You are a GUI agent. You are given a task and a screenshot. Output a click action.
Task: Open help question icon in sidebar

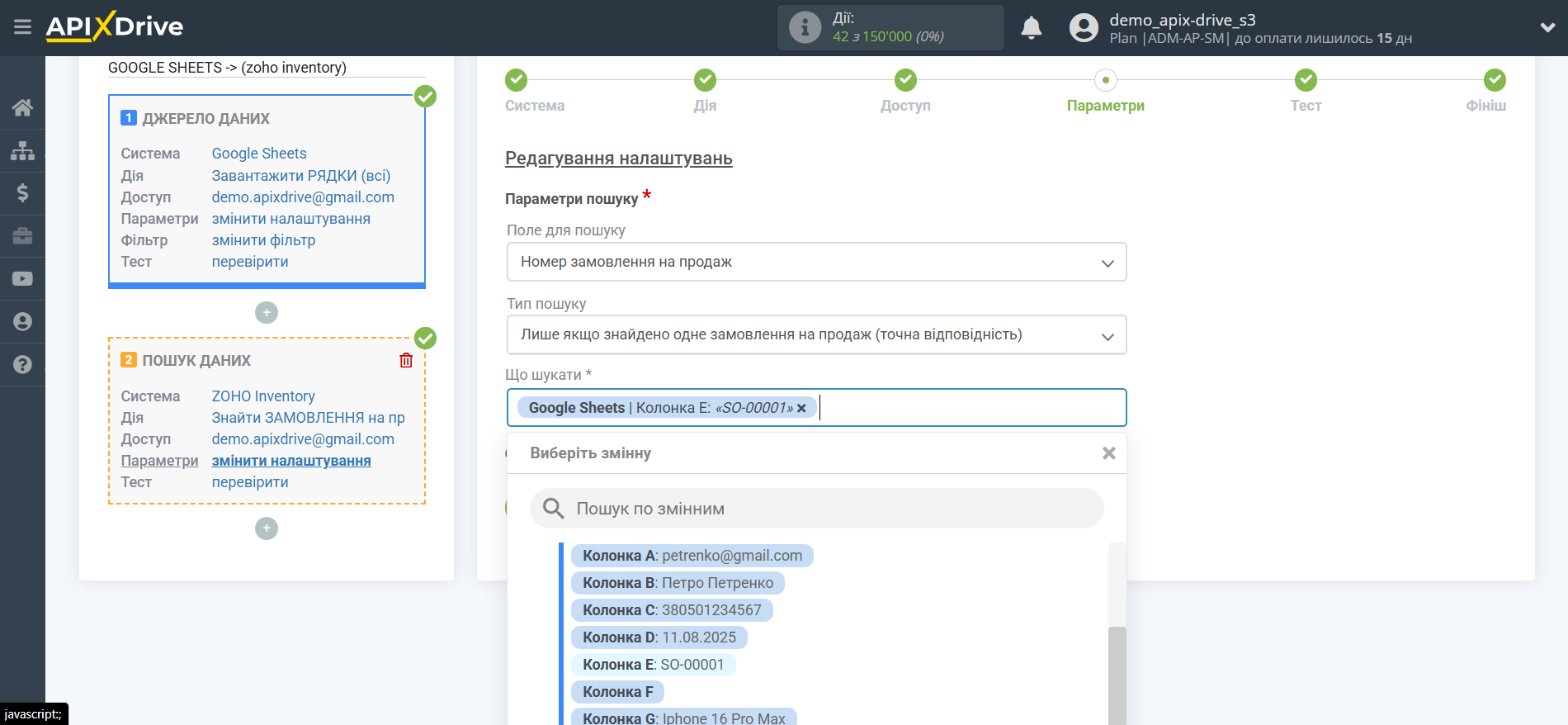coord(22,364)
